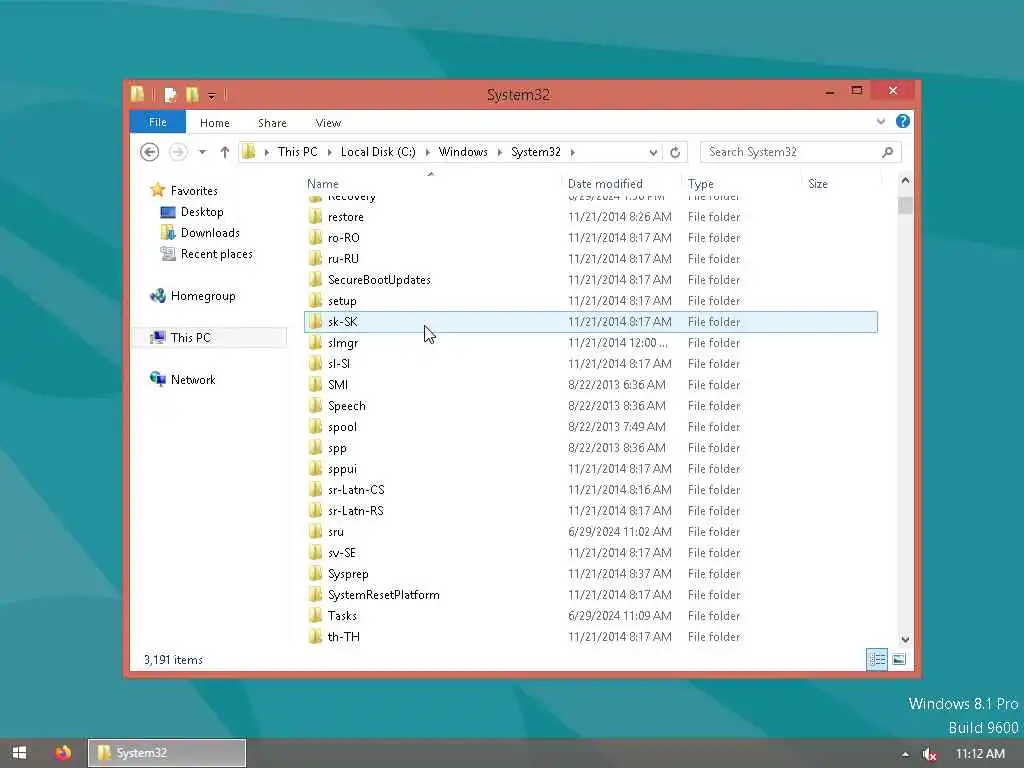1024x768 pixels.
Task: Click the Favorites star icon in the sidebar
Action: coord(157,190)
